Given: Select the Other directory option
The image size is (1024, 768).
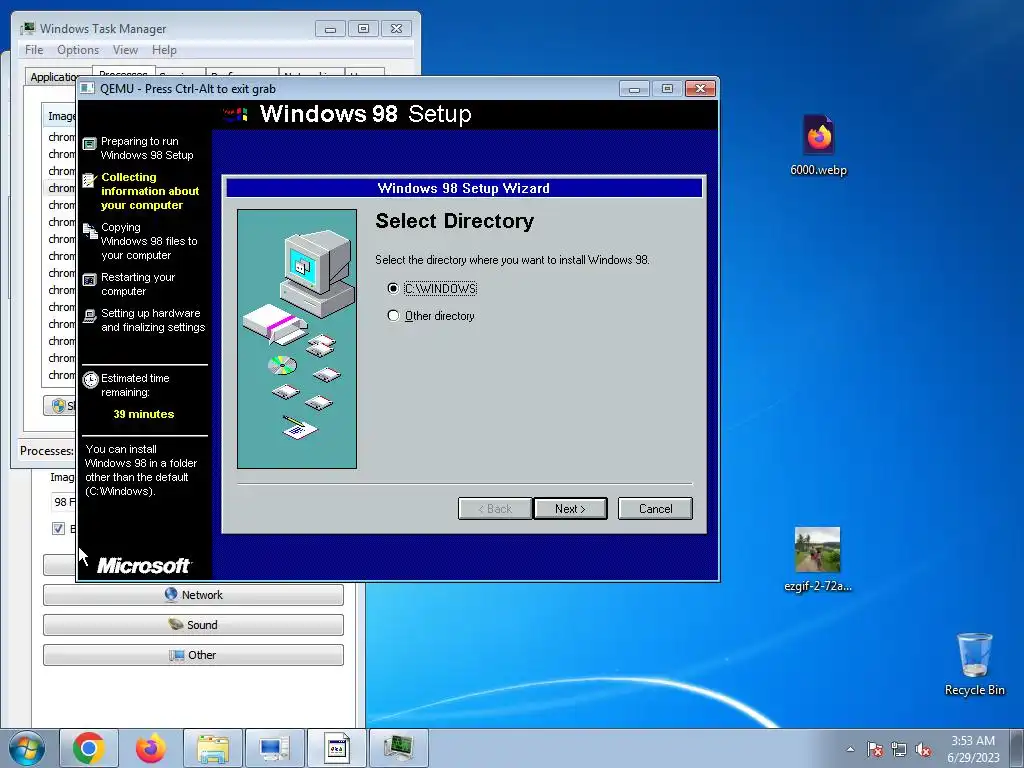Looking at the screenshot, I should tap(393, 316).
